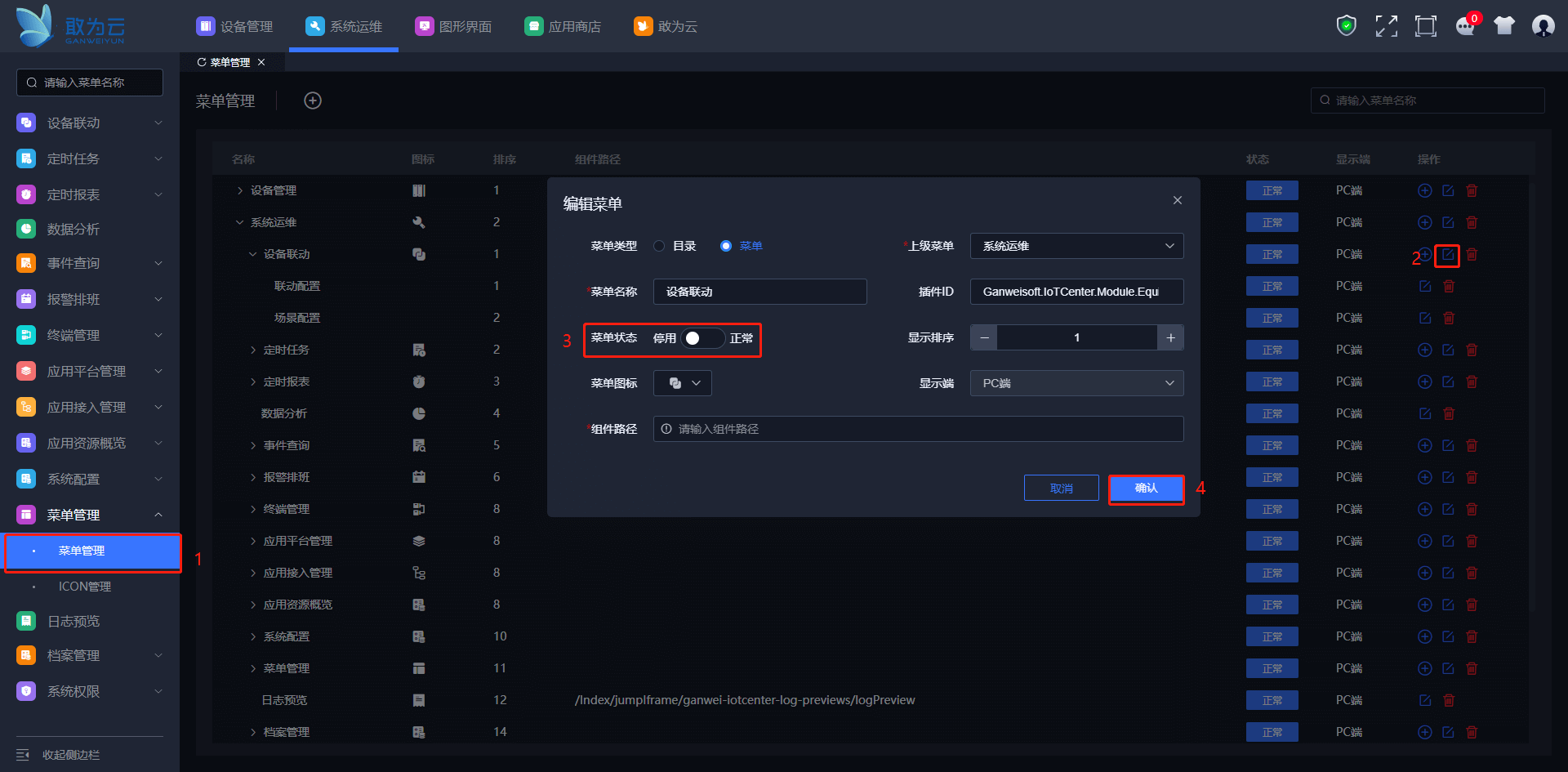Open the 上级菜单 dropdown
The image size is (1568, 772).
click(1076, 246)
